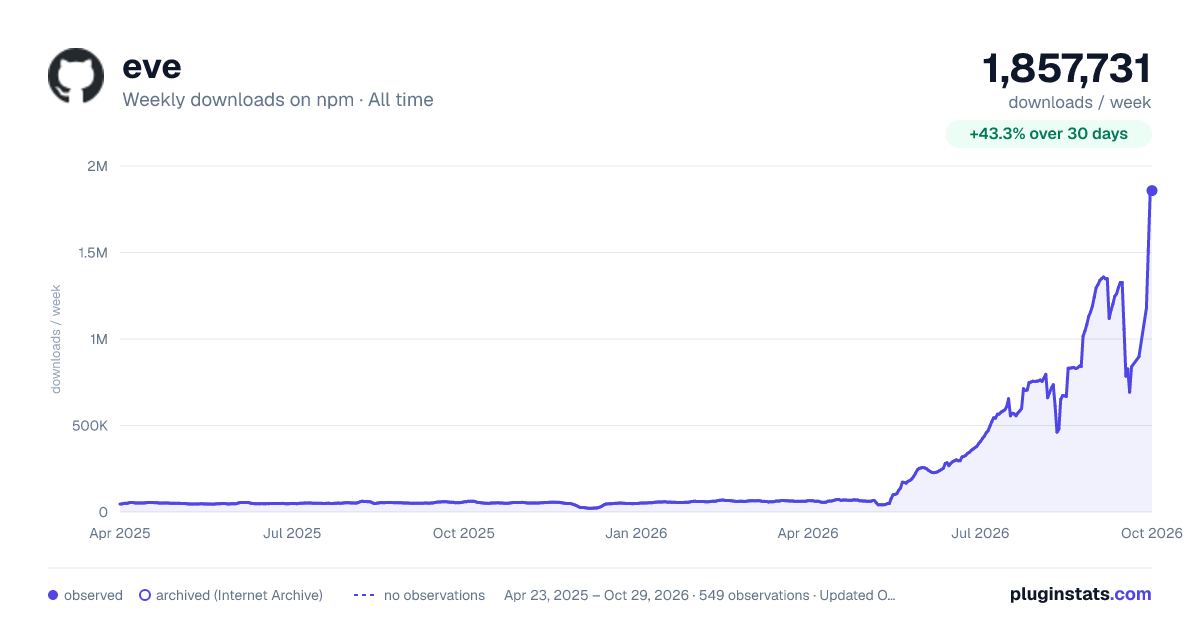
Task: Click the 'Jan 2026' x-axis label
Action: 637,533
